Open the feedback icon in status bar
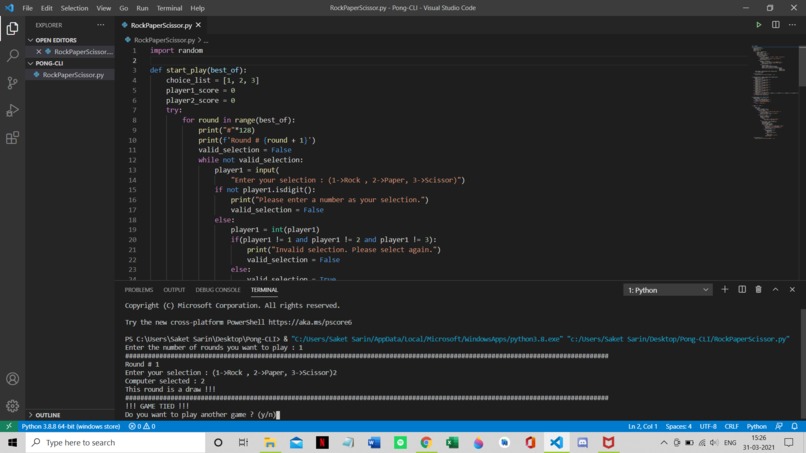Screen dimensions: 806x453 tap(779, 426)
